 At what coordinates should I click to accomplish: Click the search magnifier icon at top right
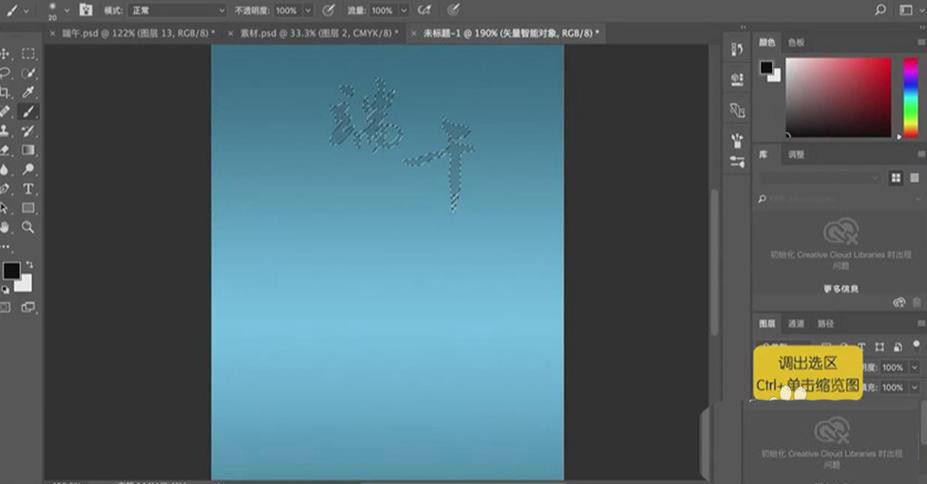[880, 9]
